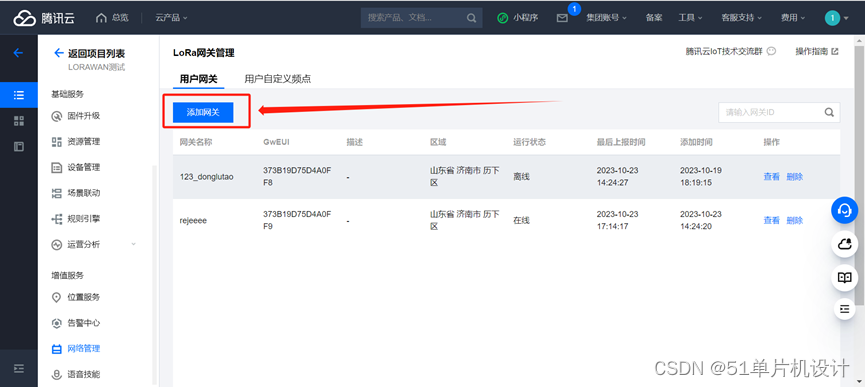Click 查看 for gateway 123_donglutao
The height and width of the screenshot is (387, 865).
pos(771,177)
